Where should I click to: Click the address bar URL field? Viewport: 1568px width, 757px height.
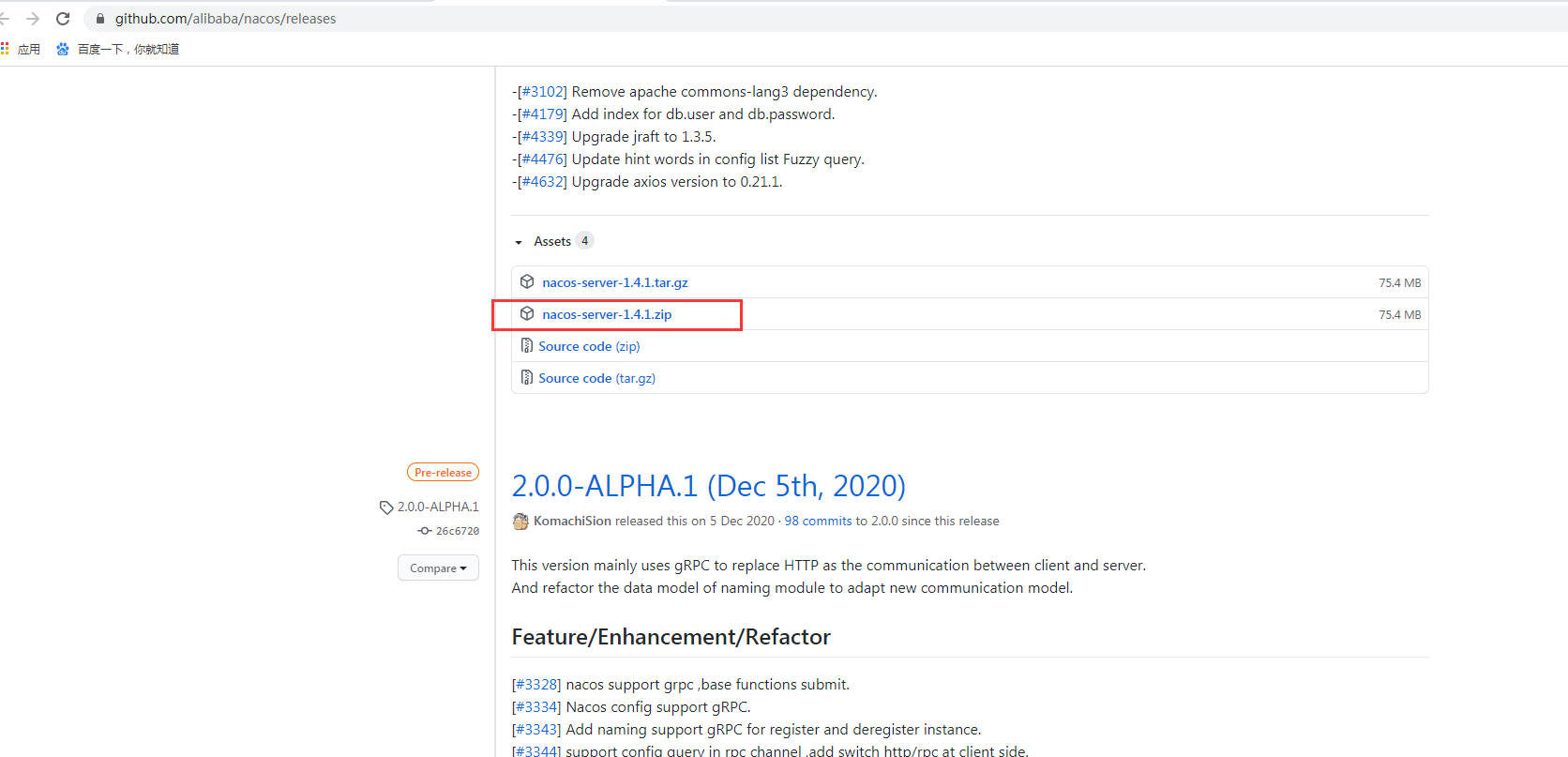(825, 19)
